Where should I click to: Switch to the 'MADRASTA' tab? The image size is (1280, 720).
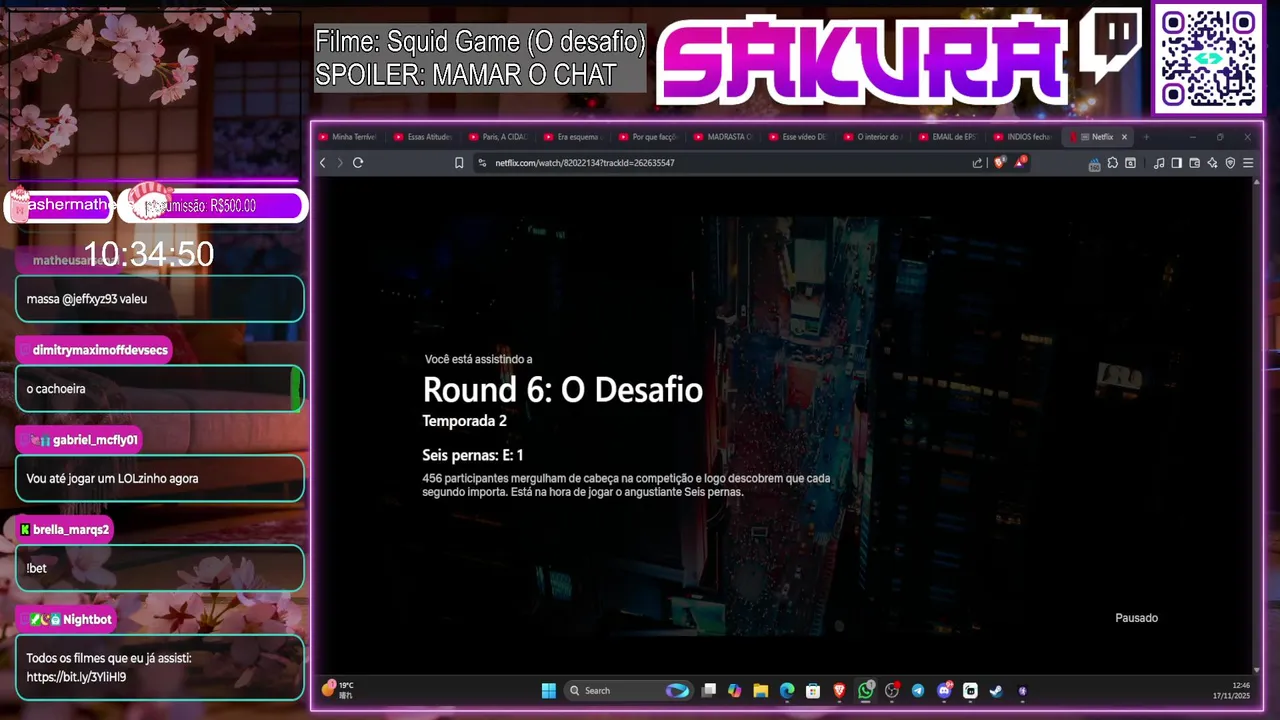click(722, 137)
